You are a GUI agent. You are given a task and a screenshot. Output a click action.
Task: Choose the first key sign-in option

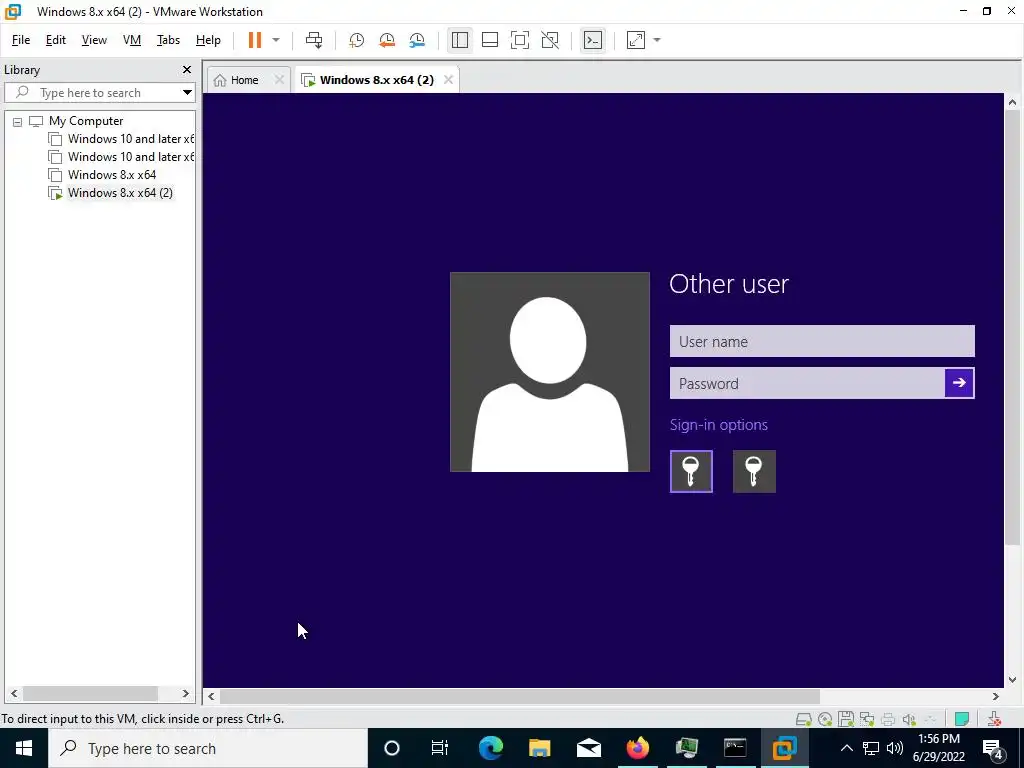(x=691, y=472)
